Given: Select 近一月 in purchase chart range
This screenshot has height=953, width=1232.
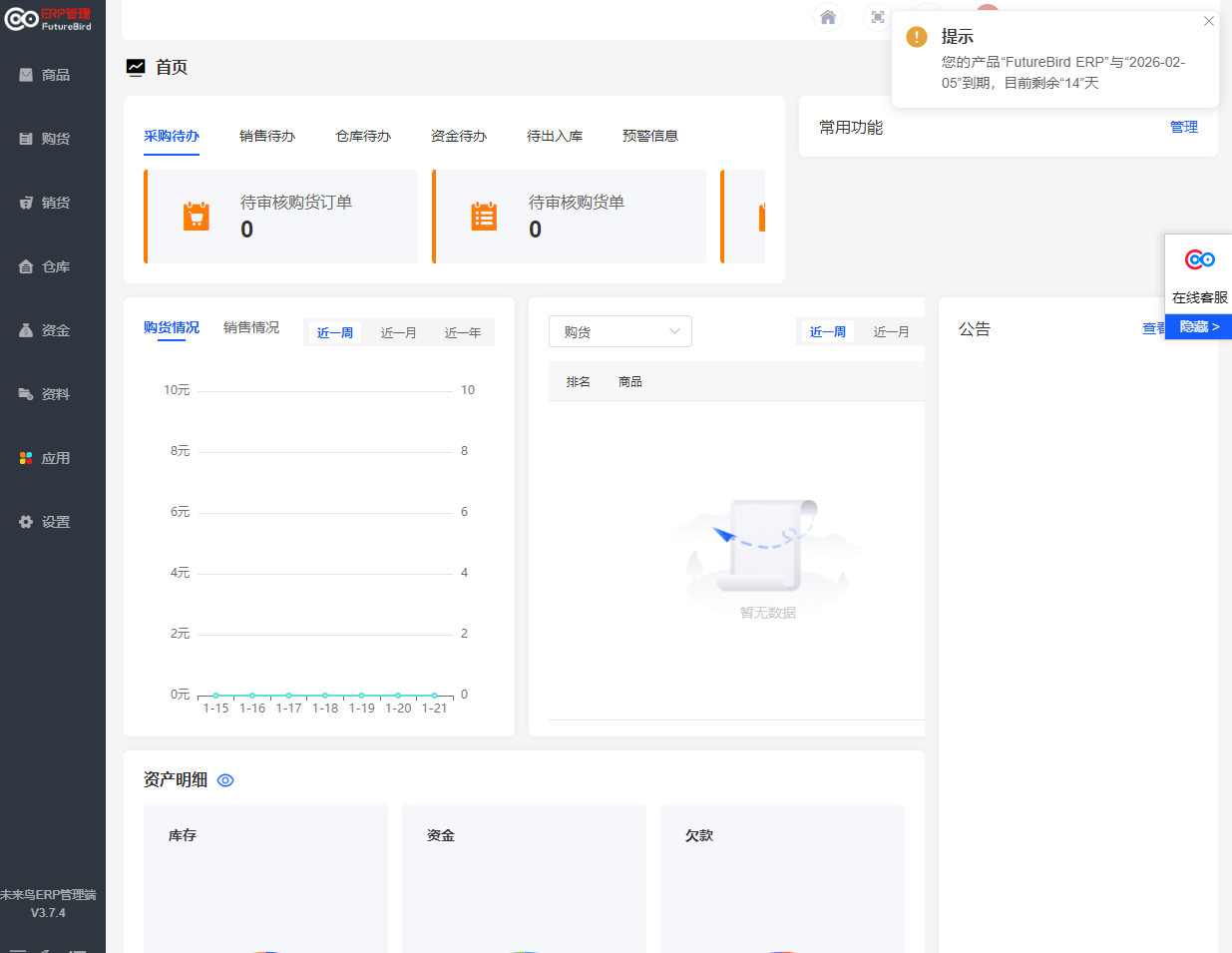Looking at the screenshot, I should click(x=398, y=332).
